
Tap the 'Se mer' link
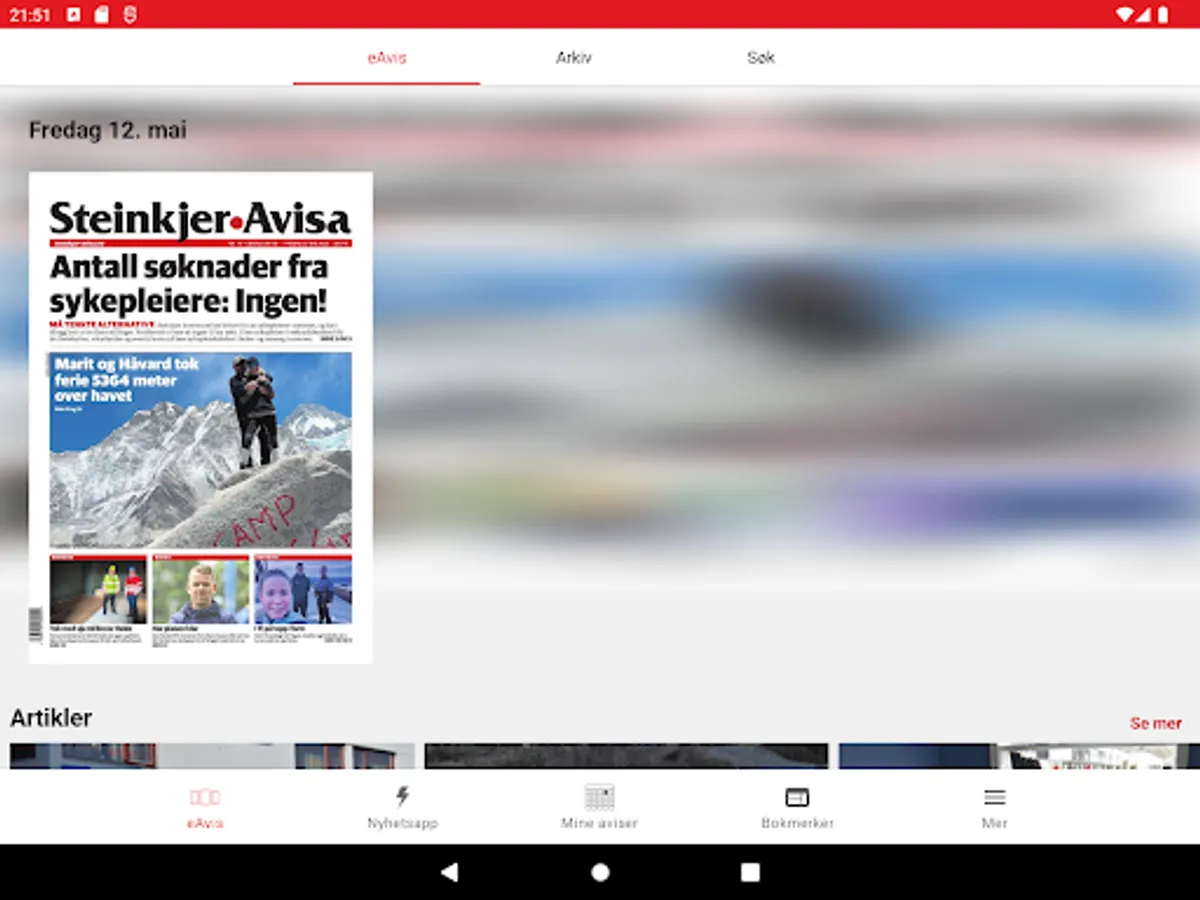(x=1155, y=723)
